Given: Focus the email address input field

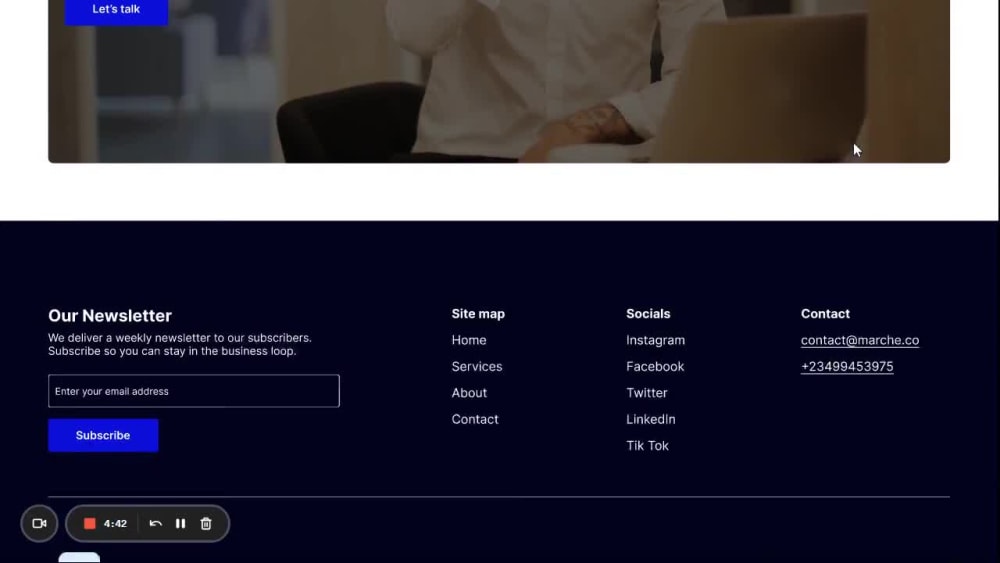Looking at the screenshot, I should 194,391.
